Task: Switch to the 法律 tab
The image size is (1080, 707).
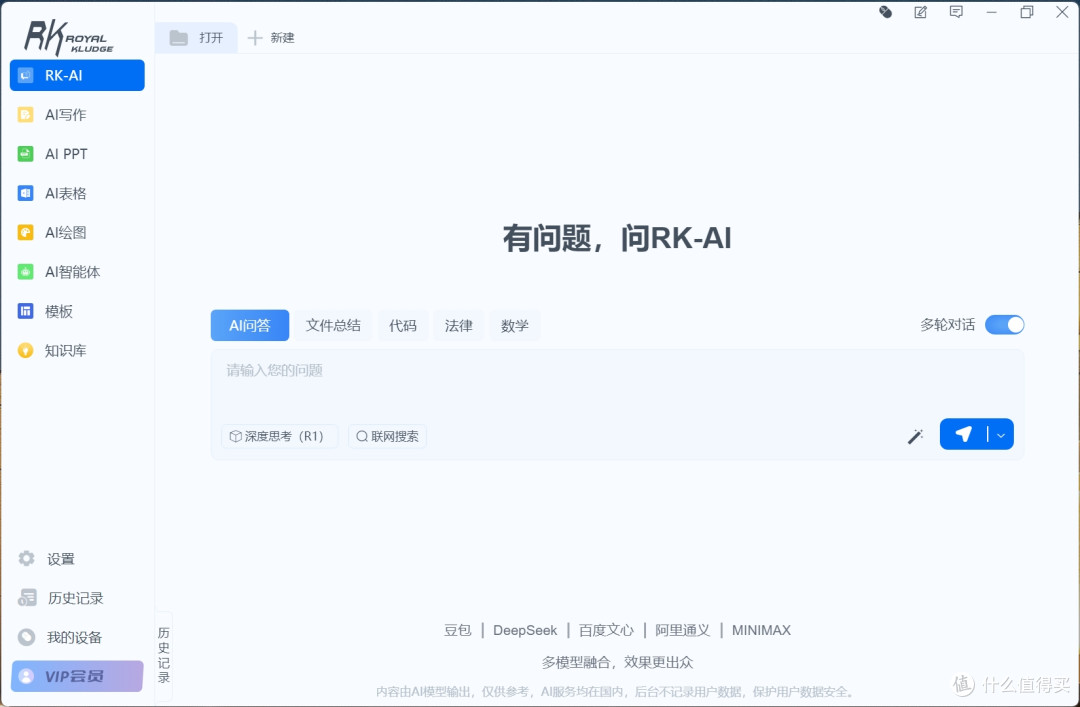Action: click(x=459, y=325)
